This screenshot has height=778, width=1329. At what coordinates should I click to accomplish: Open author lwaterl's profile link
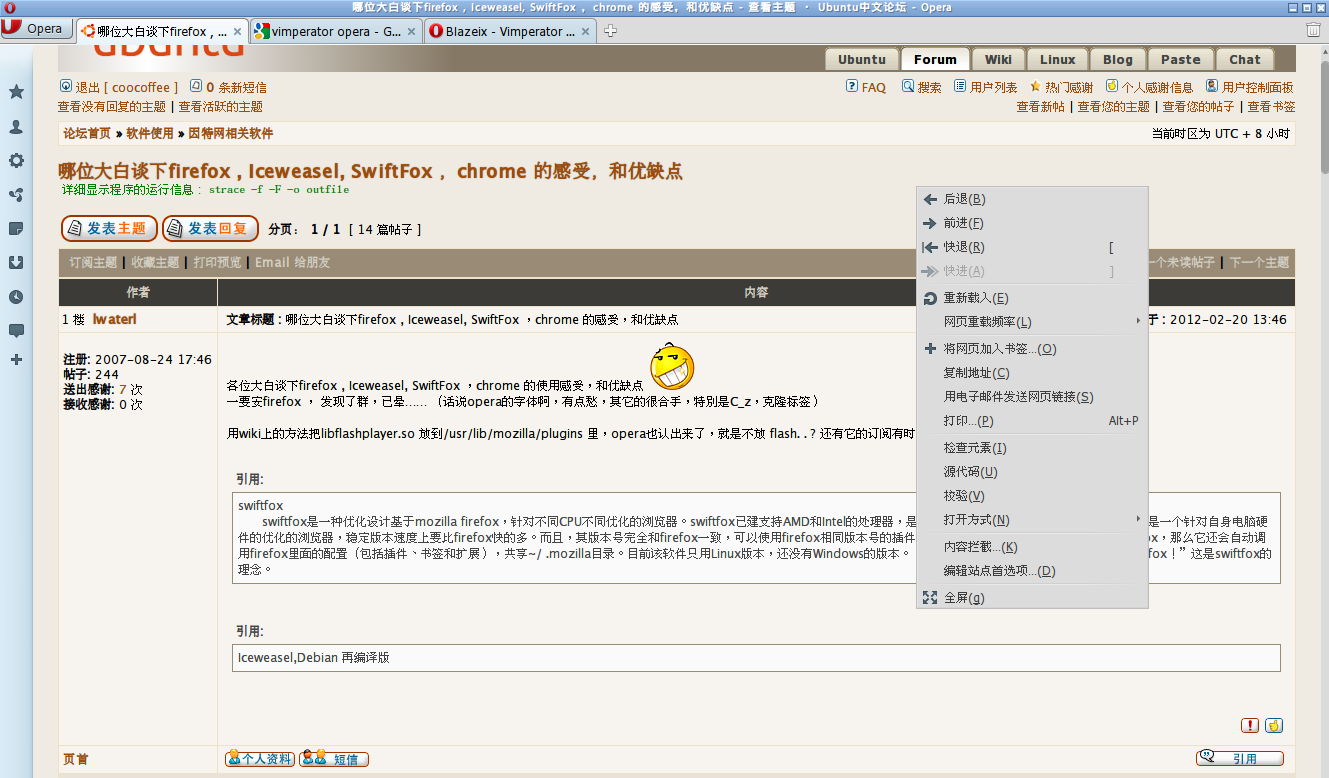coord(114,319)
